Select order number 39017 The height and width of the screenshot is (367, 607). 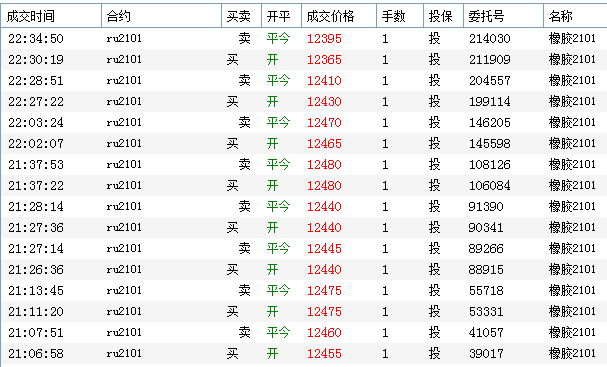(486, 354)
